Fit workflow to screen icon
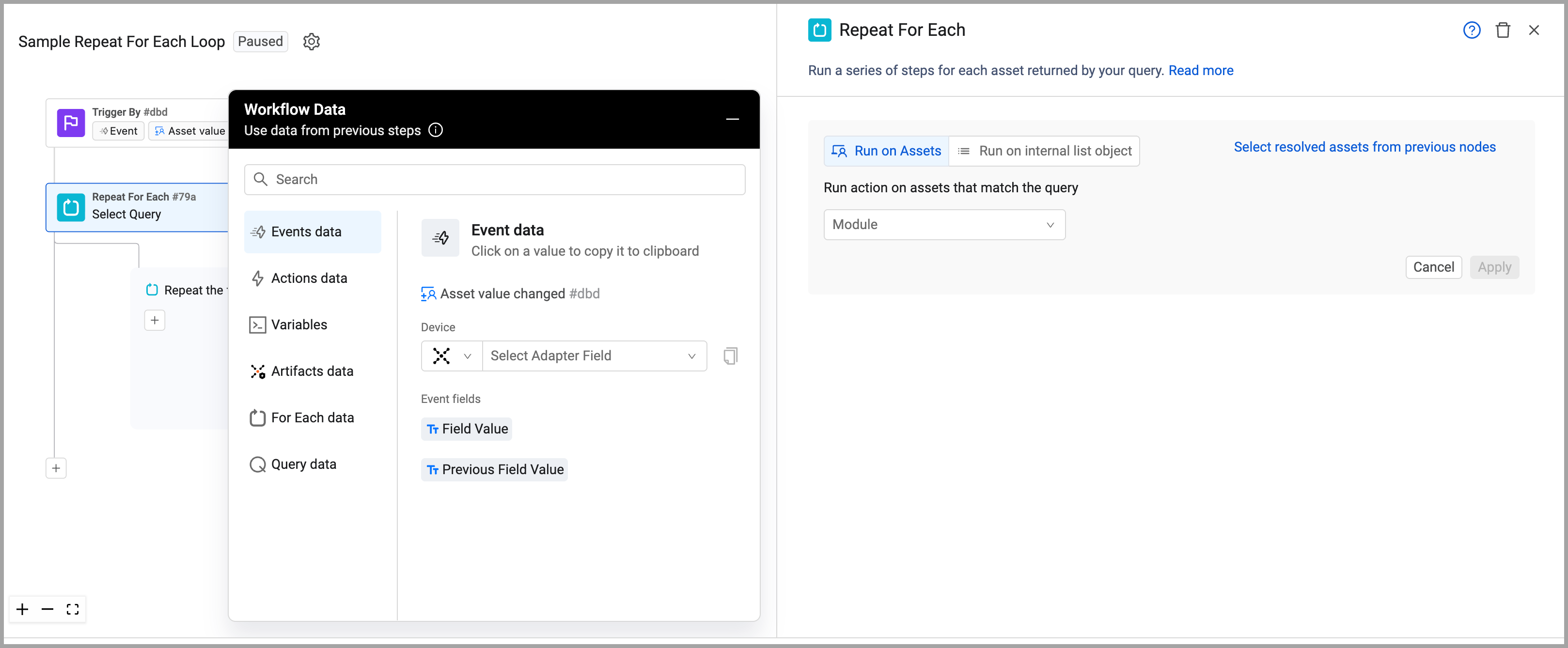Screen dimensions: 1568x648 [x=72, y=609]
